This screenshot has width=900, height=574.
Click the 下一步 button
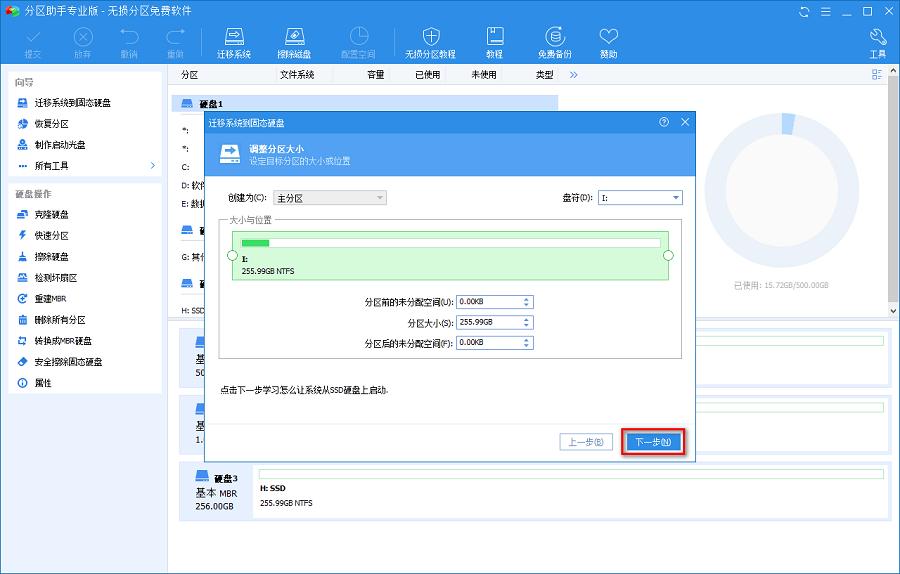coord(653,442)
